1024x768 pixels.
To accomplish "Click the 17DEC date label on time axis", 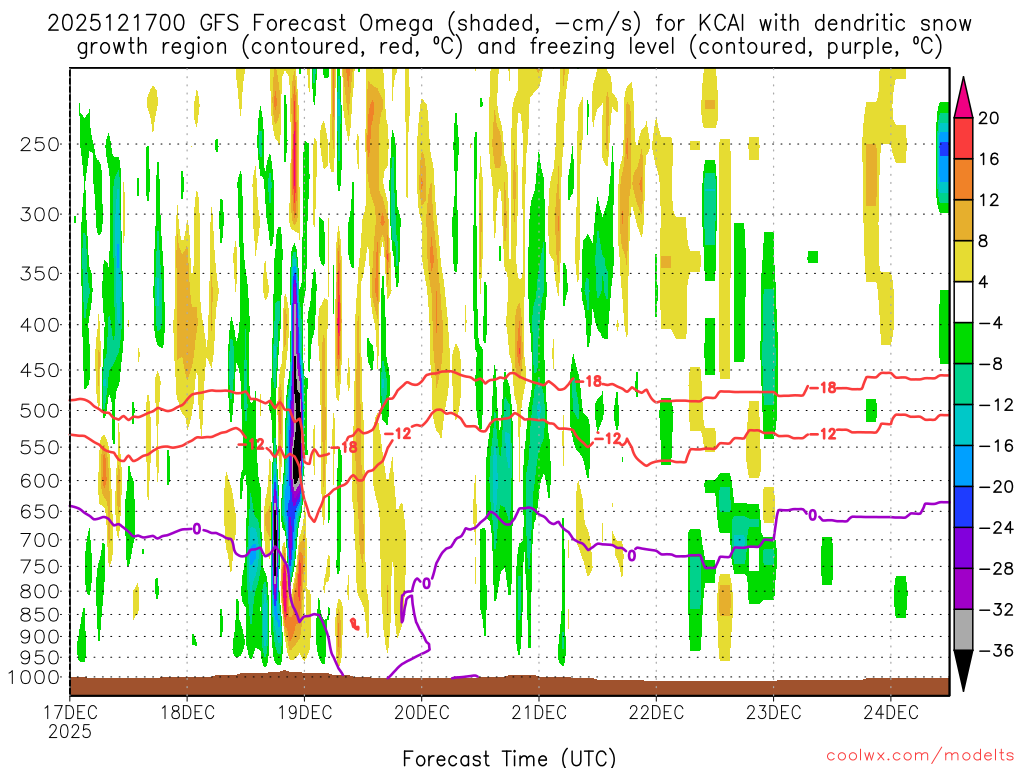I will pos(70,712).
